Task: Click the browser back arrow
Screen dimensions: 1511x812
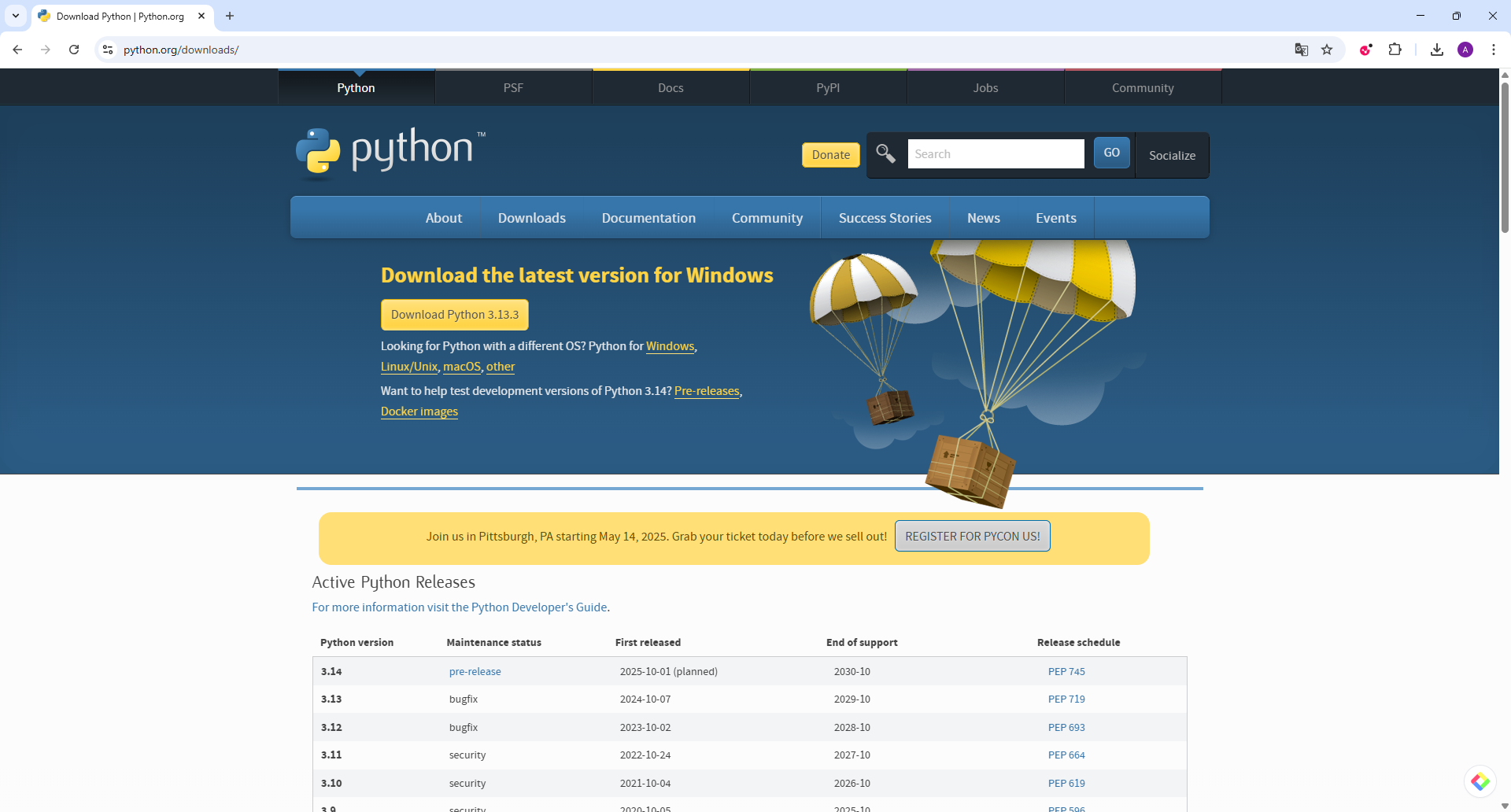Action: [x=17, y=50]
